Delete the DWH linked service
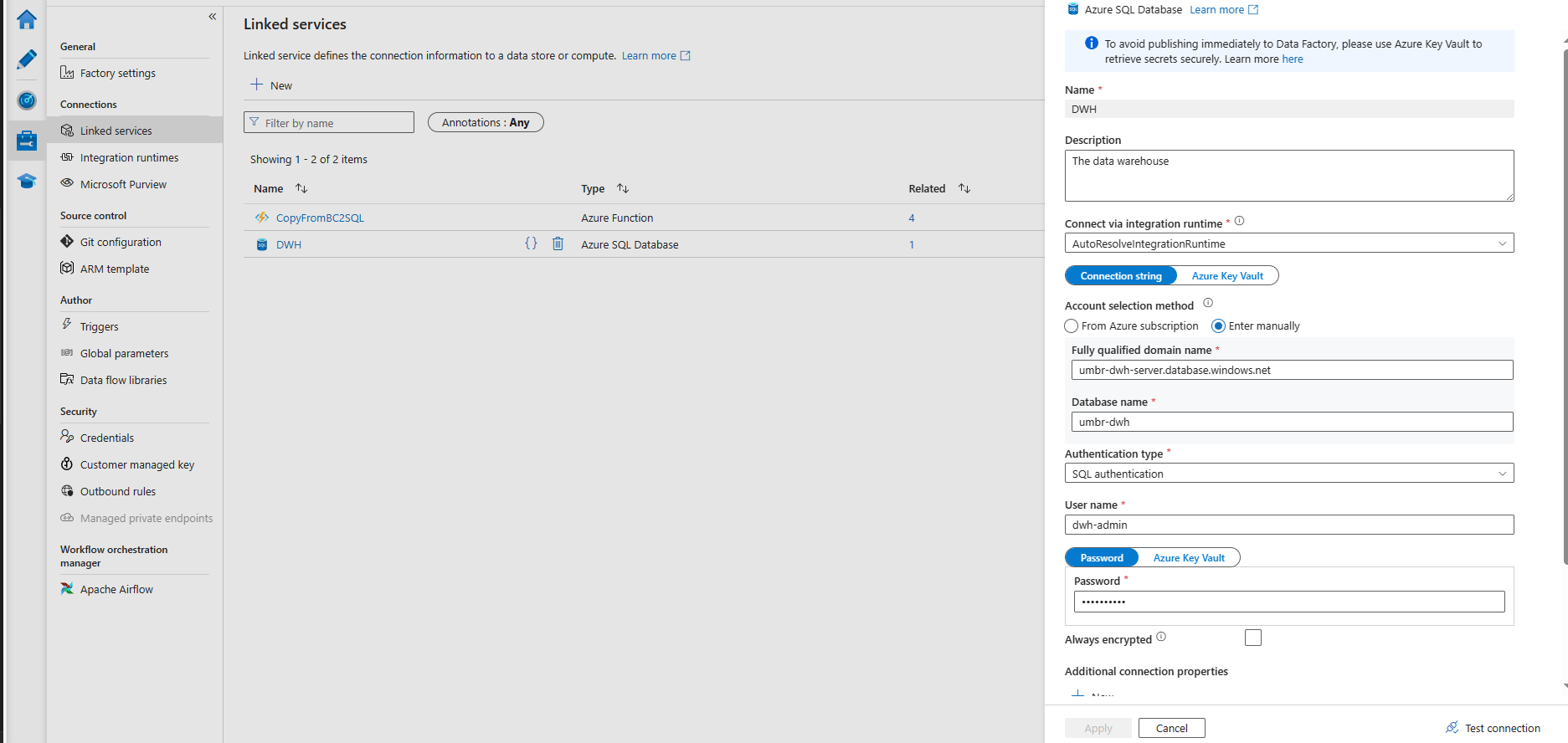This screenshot has width=1568, height=743. tap(558, 243)
